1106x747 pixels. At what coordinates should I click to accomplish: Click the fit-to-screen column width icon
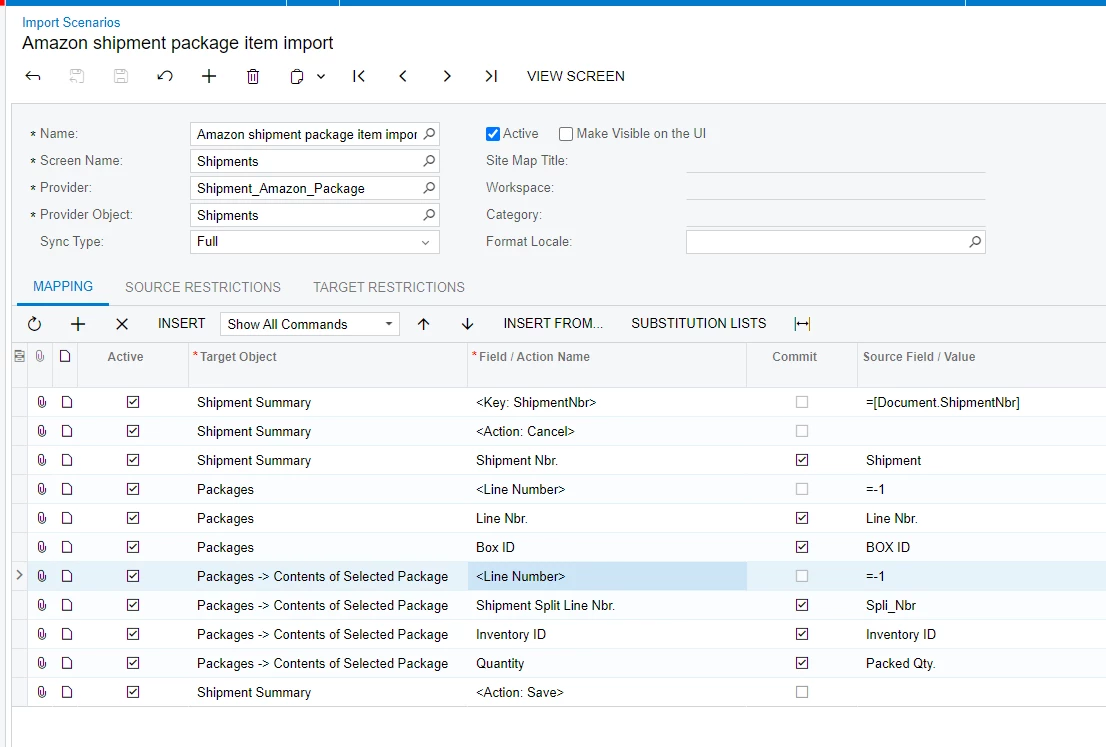802,324
